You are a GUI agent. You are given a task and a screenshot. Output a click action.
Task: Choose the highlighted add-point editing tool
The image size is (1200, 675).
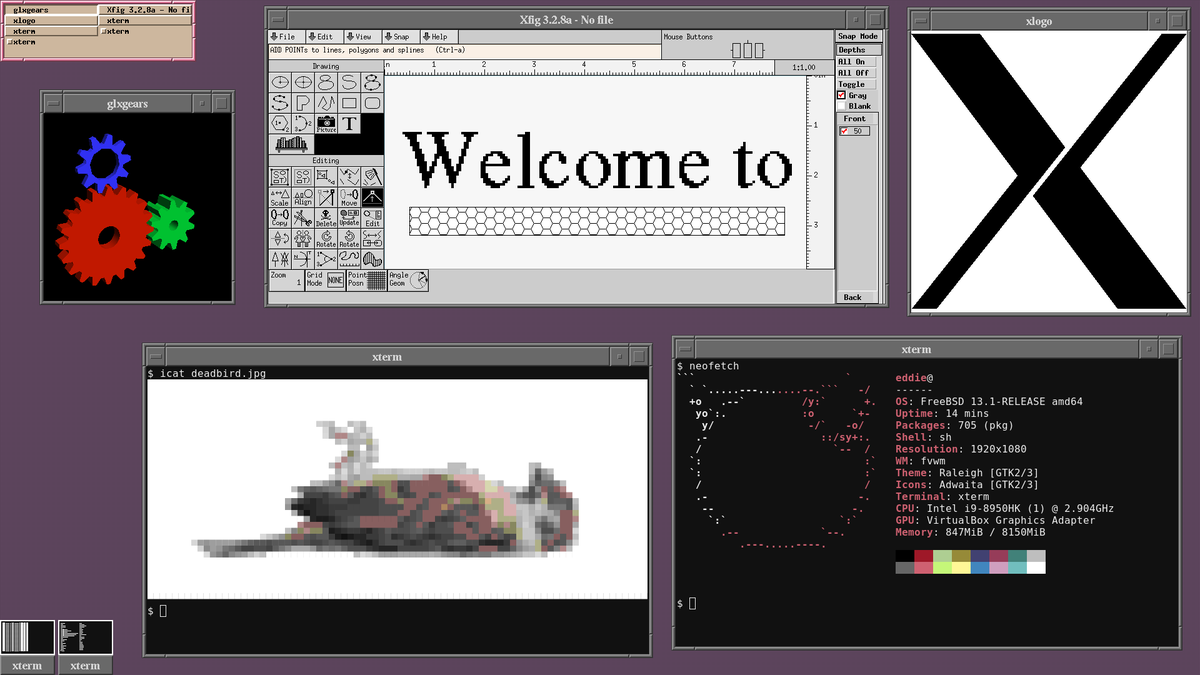372,197
